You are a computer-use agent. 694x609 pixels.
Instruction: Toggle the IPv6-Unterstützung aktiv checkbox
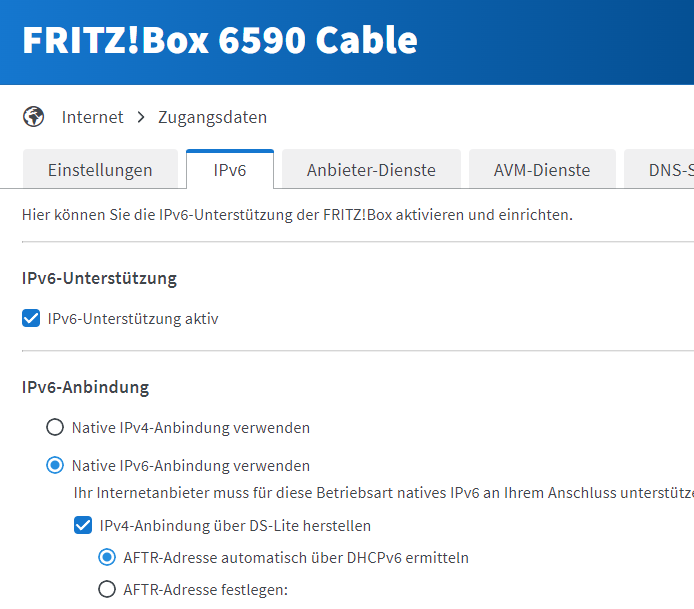(31, 319)
